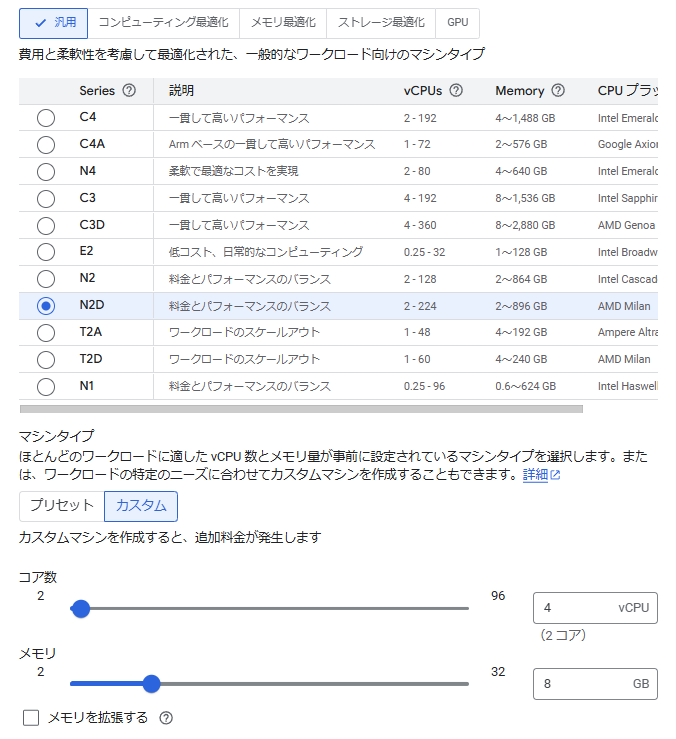The height and width of the screenshot is (739, 676).
Task: Enable the メモリを拡張する checkbox
Action: tap(31, 718)
